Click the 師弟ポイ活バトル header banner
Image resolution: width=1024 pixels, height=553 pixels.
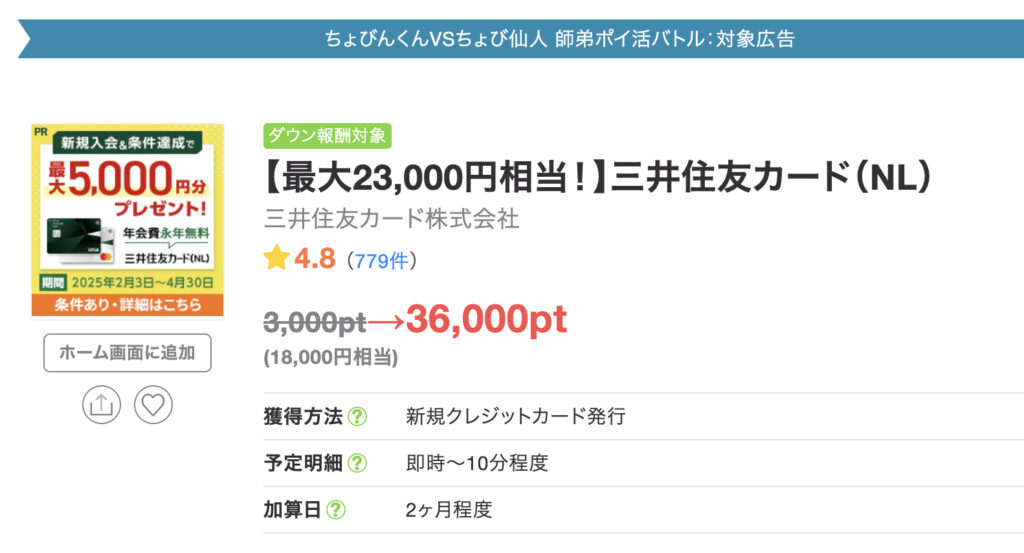click(x=520, y=39)
